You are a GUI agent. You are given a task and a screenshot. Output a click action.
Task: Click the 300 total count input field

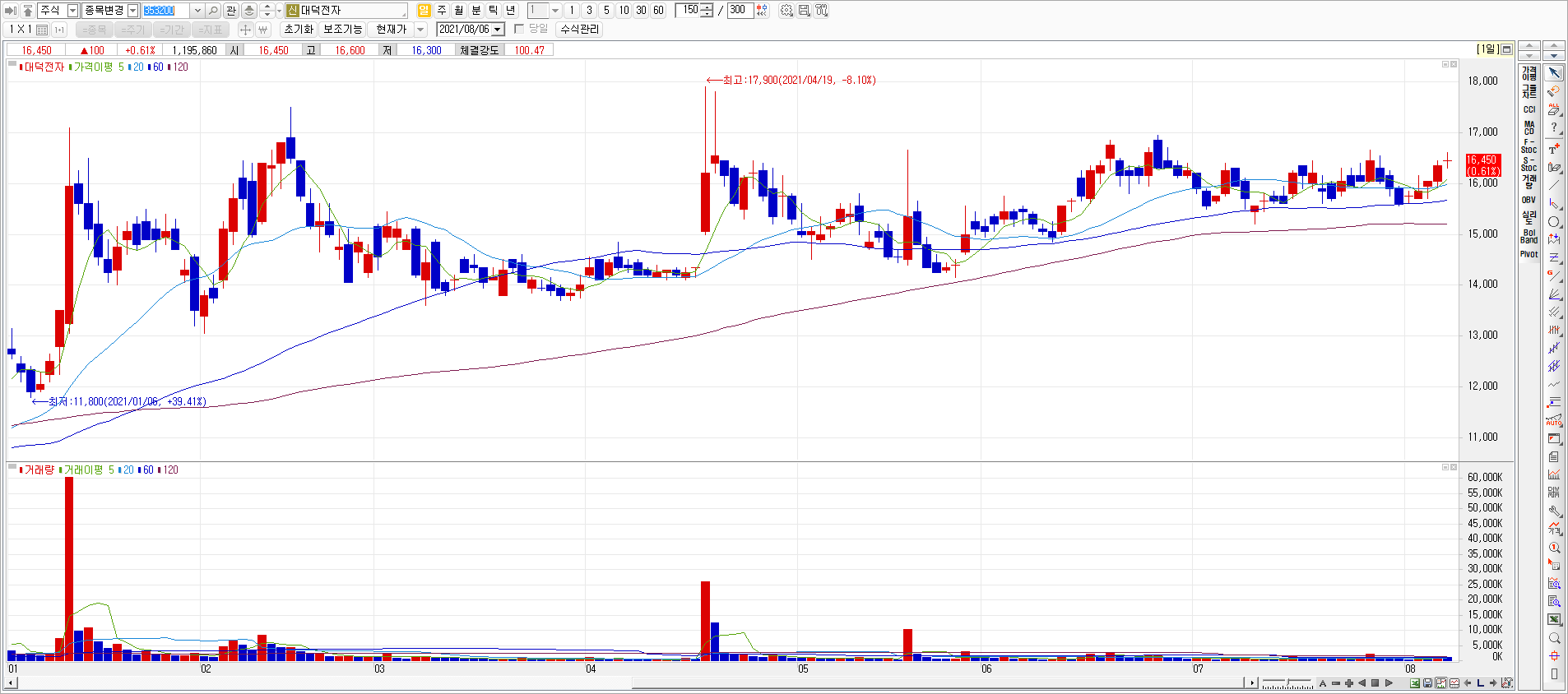point(739,10)
